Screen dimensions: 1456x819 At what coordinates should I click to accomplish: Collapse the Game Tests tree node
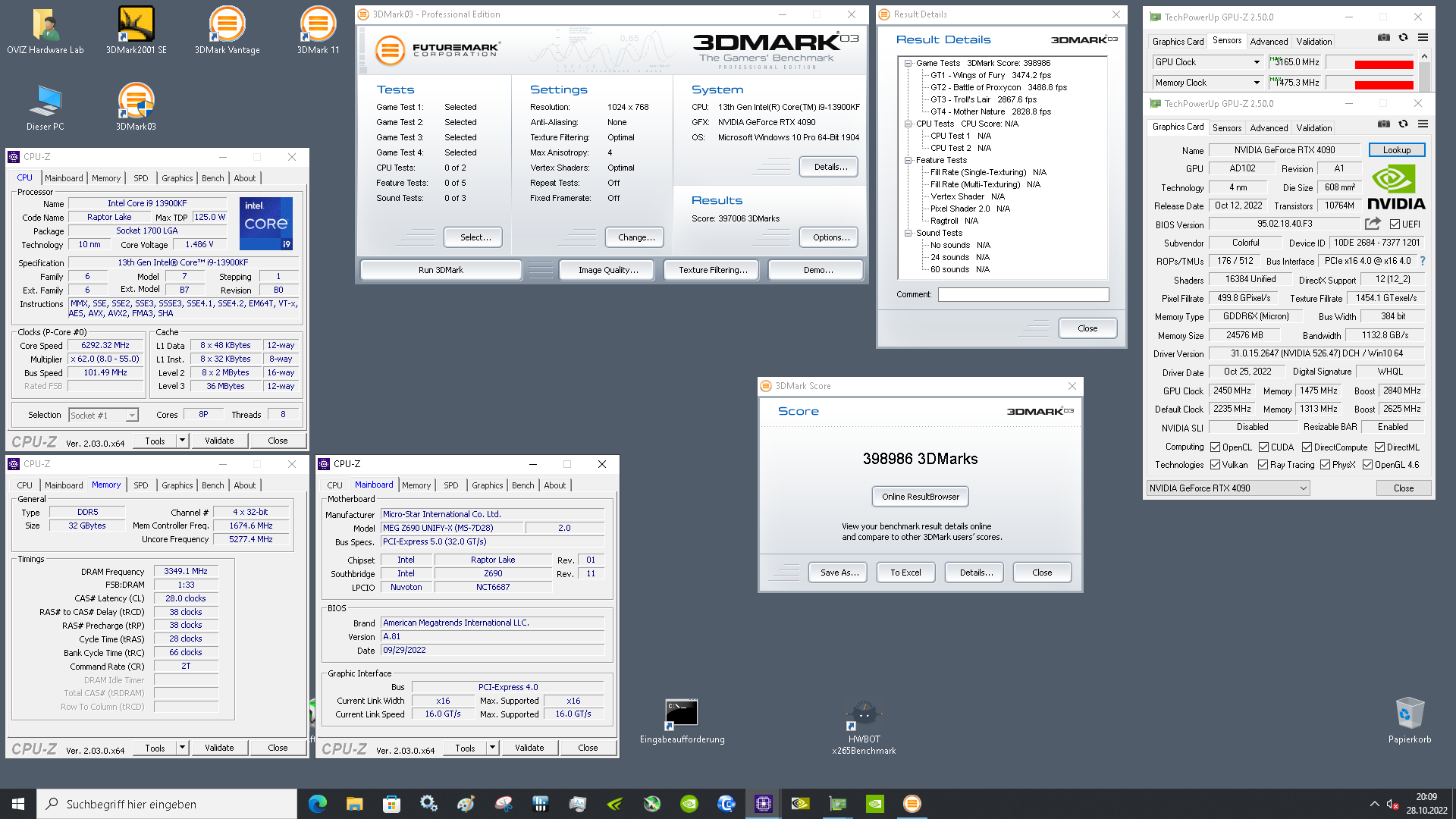(908, 64)
